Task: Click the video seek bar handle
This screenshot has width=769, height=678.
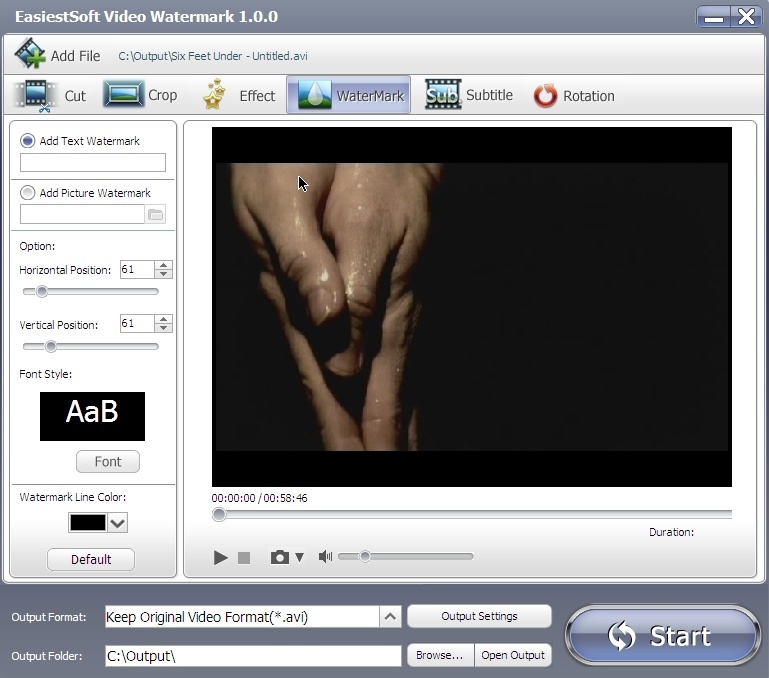Action: [219, 514]
